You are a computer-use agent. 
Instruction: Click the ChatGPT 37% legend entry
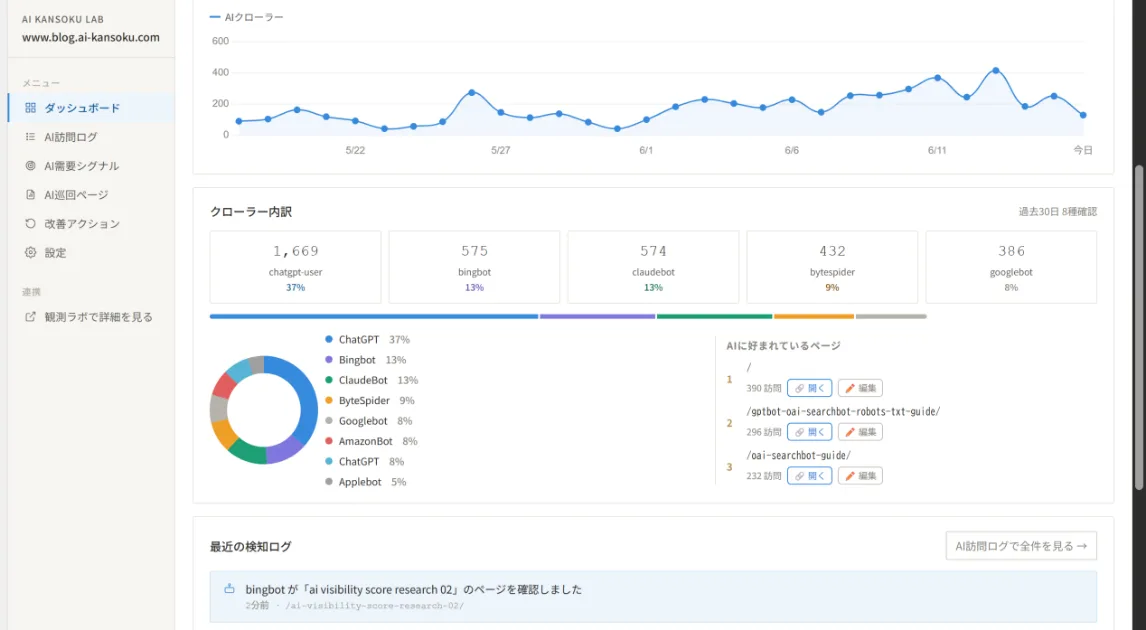(367, 339)
